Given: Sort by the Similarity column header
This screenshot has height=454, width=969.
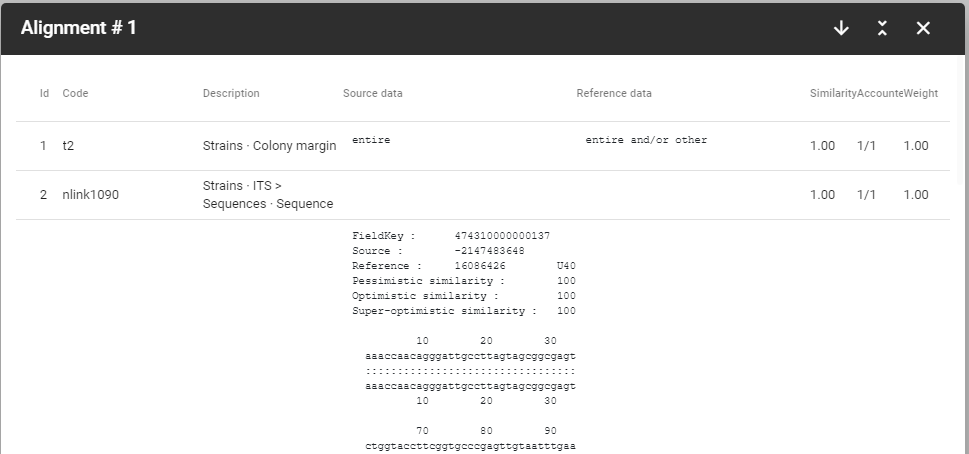Looking at the screenshot, I should pyautogui.click(x=832, y=93).
